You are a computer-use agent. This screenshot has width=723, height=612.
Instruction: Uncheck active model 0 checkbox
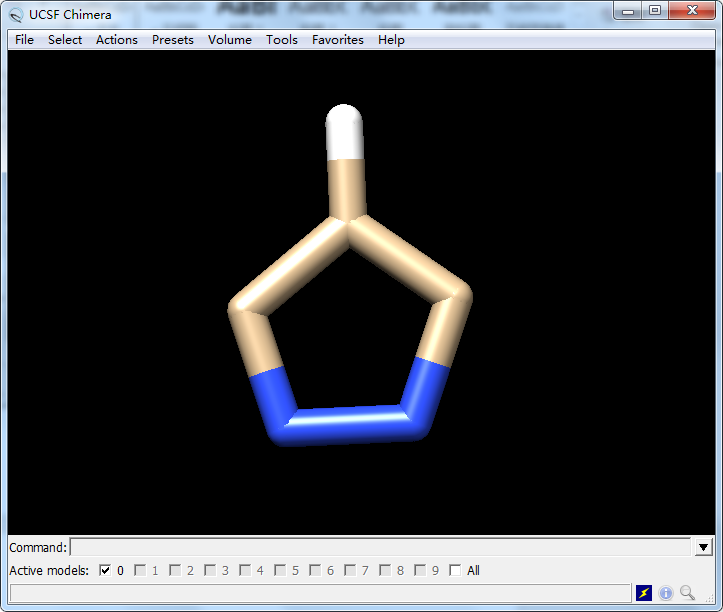(x=105, y=571)
